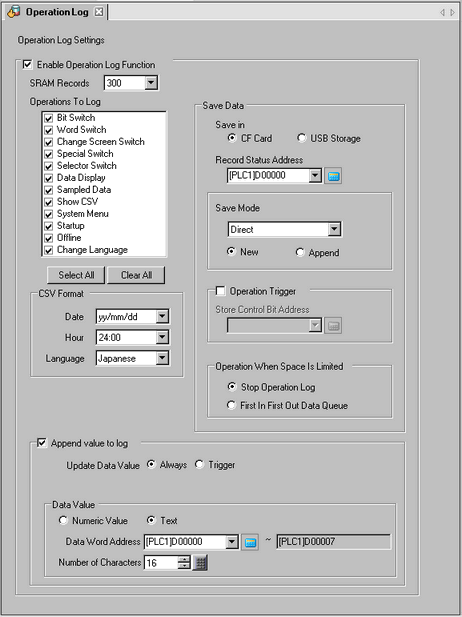Screen dimensions: 462x617
Task: Uncheck Change Screen Switch in list
Action: pyautogui.click(x=48, y=142)
